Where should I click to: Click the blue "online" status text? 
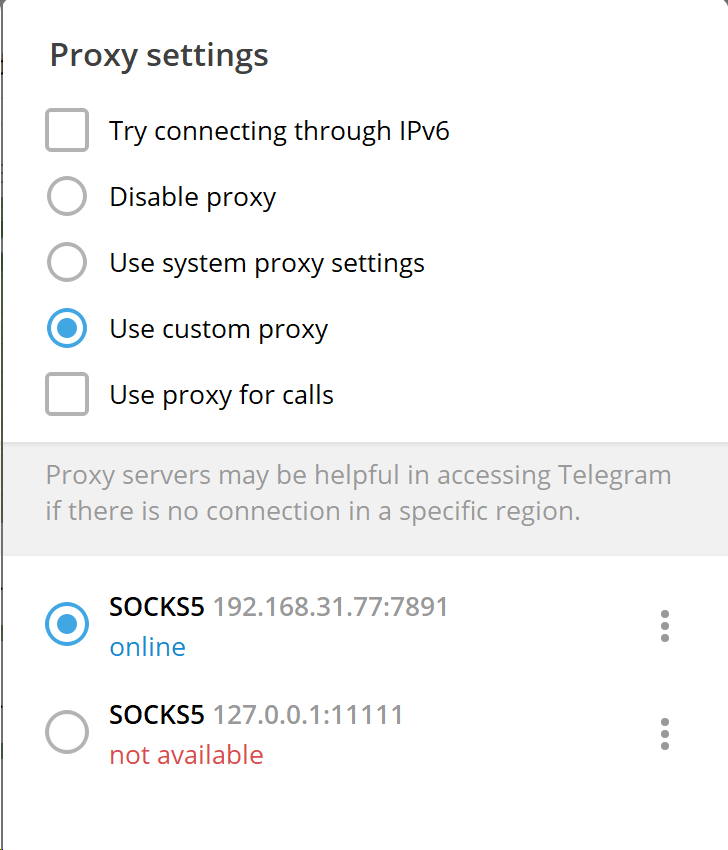[x=147, y=647]
